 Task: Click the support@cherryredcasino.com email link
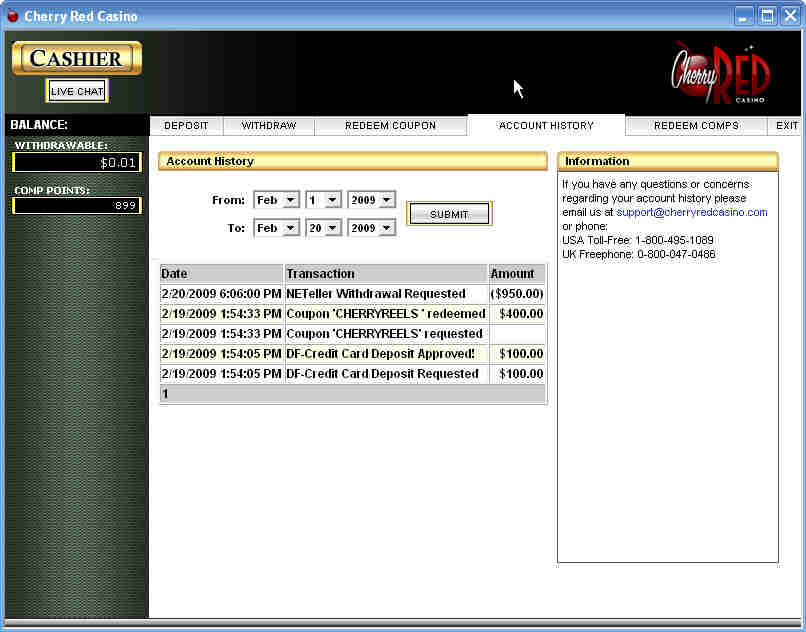tap(691, 212)
